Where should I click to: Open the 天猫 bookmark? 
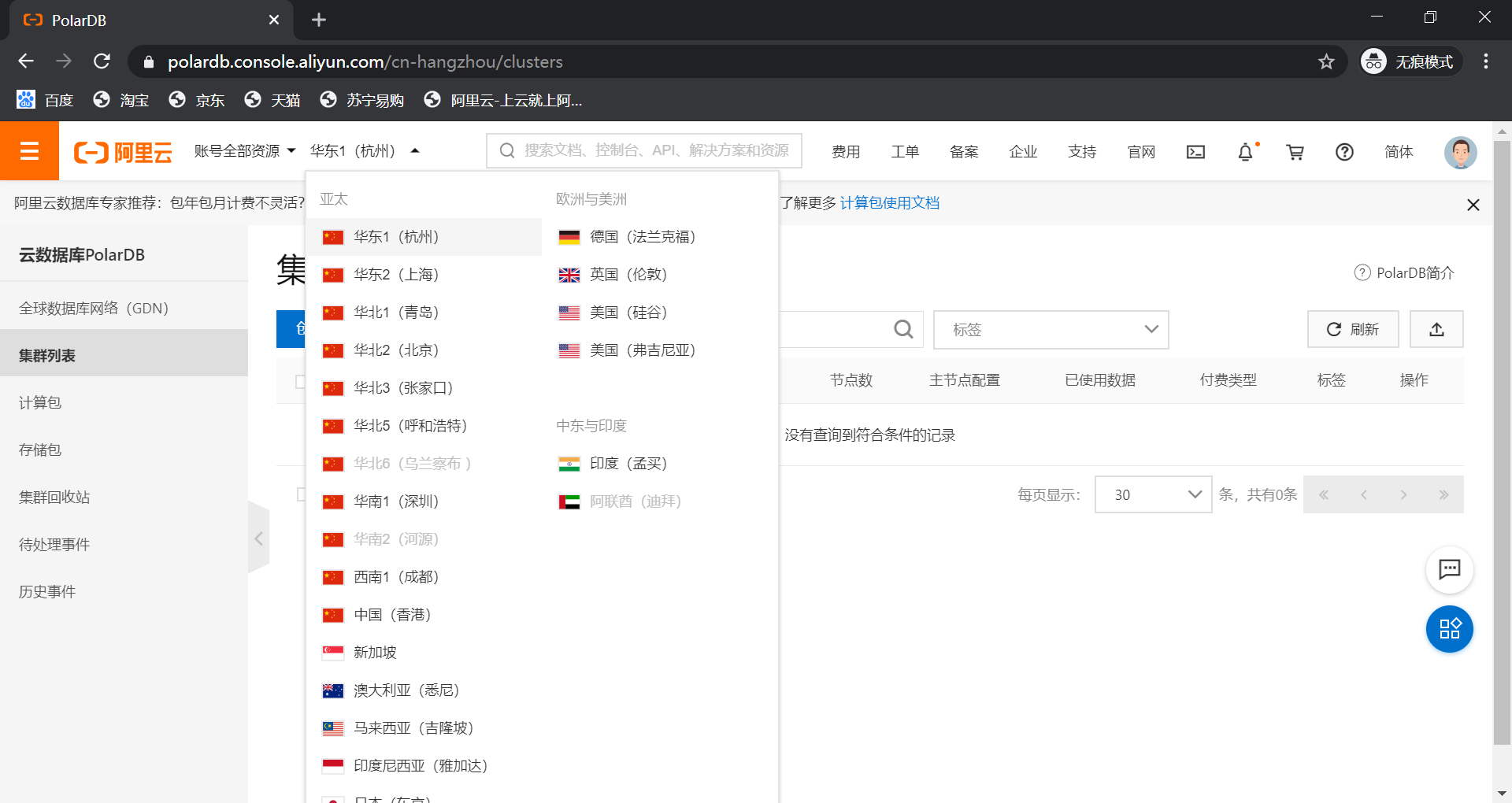pyautogui.click(x=272, y=100)
